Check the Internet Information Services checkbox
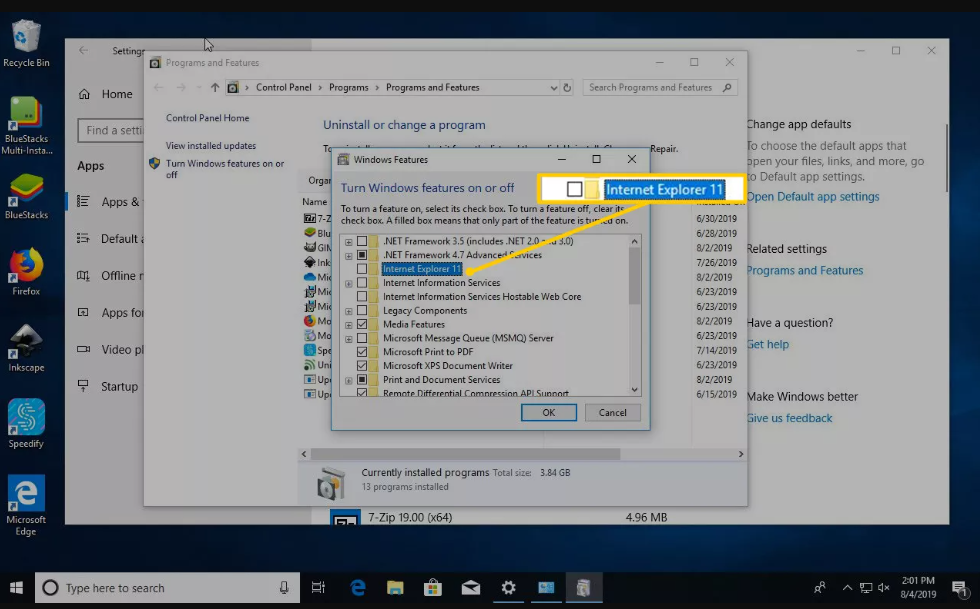 (x=362, y=283)
